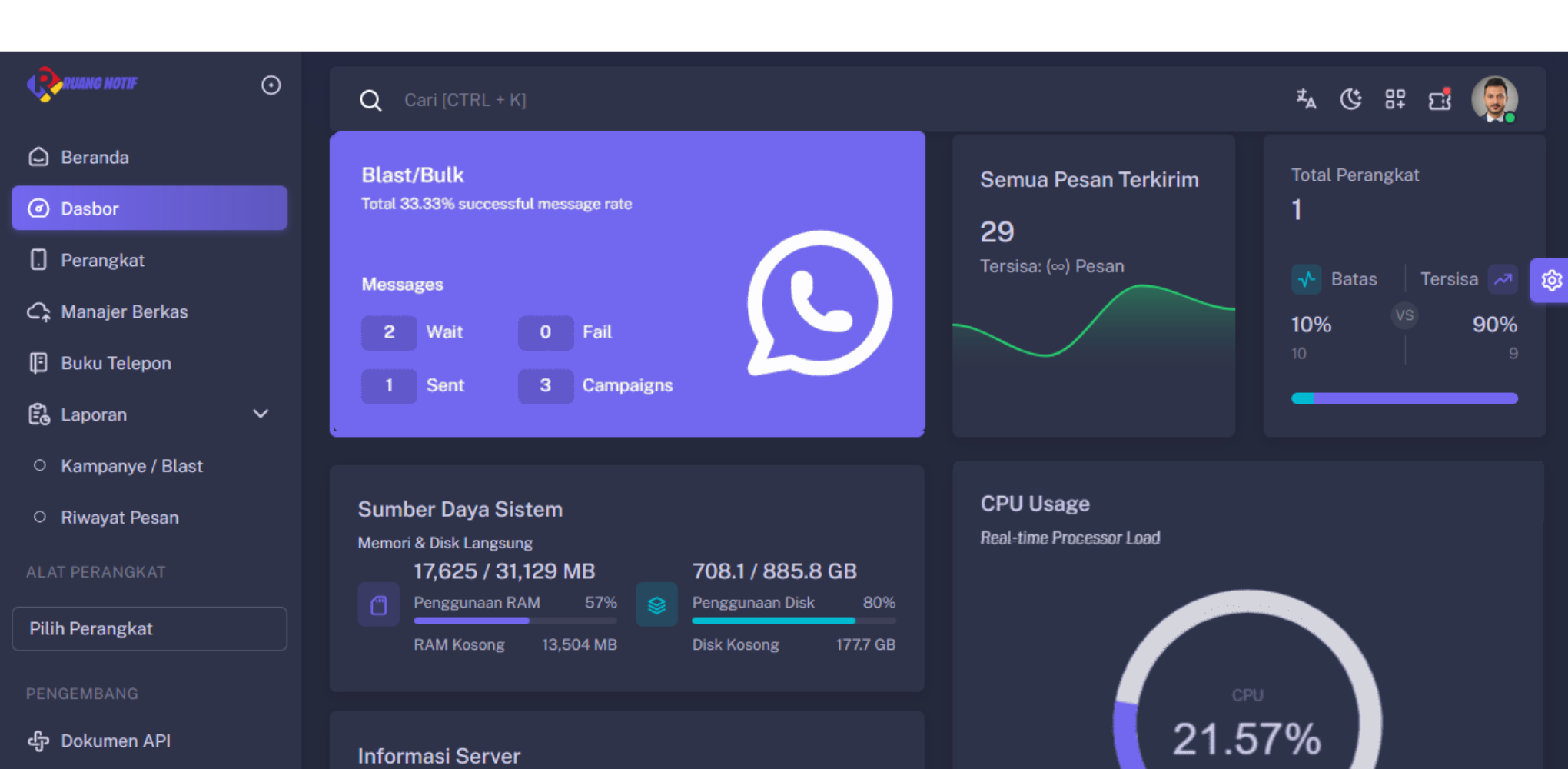Click the VS badge
The width and height of the screenshot is (1568, 769).
point(1404,315)
